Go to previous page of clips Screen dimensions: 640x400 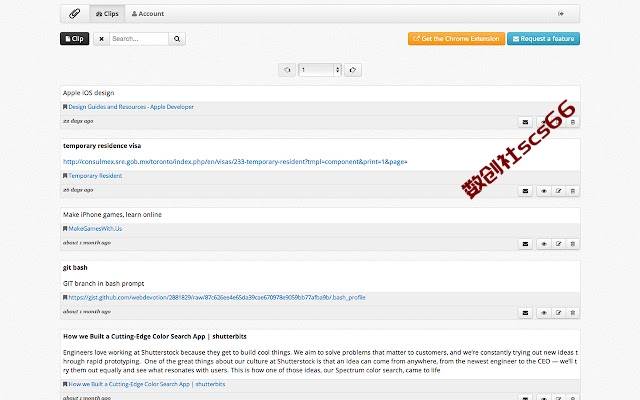287,70
